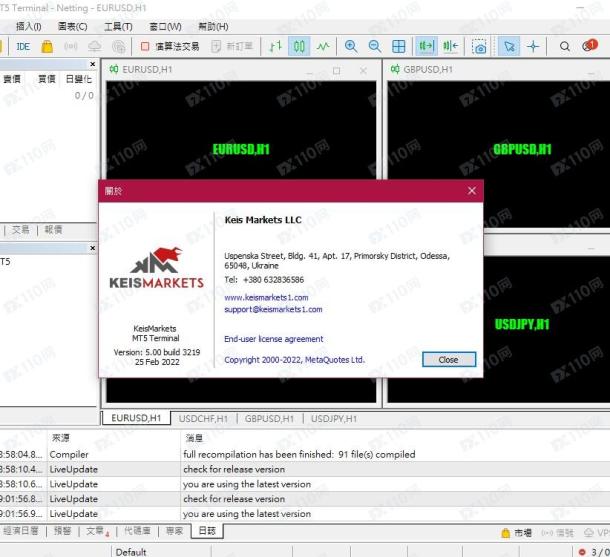Select the 'full recompilation has been finished' message
Screen dimensions: 610x557
point(299,454)
